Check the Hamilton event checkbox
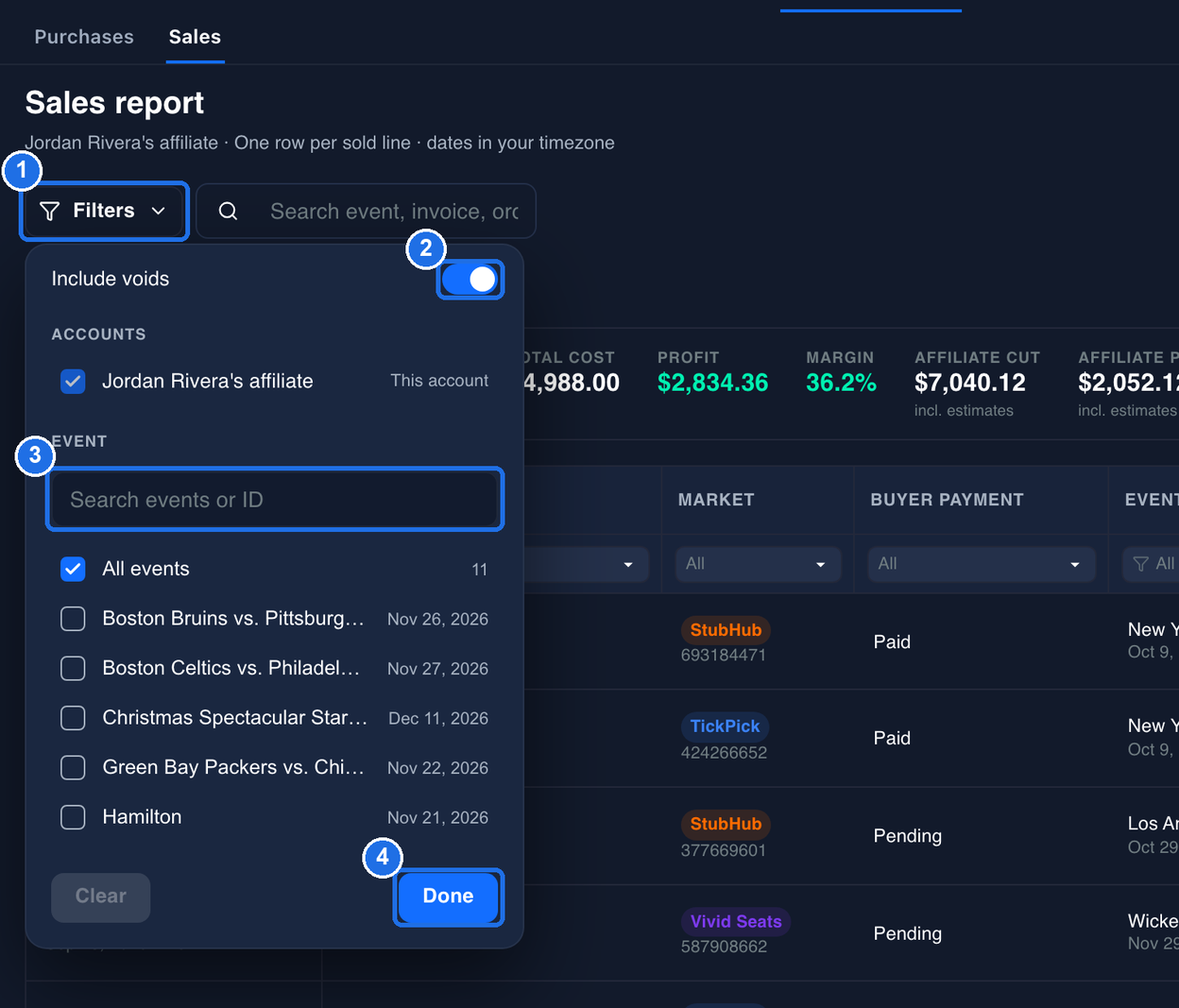 coord(73,817)
